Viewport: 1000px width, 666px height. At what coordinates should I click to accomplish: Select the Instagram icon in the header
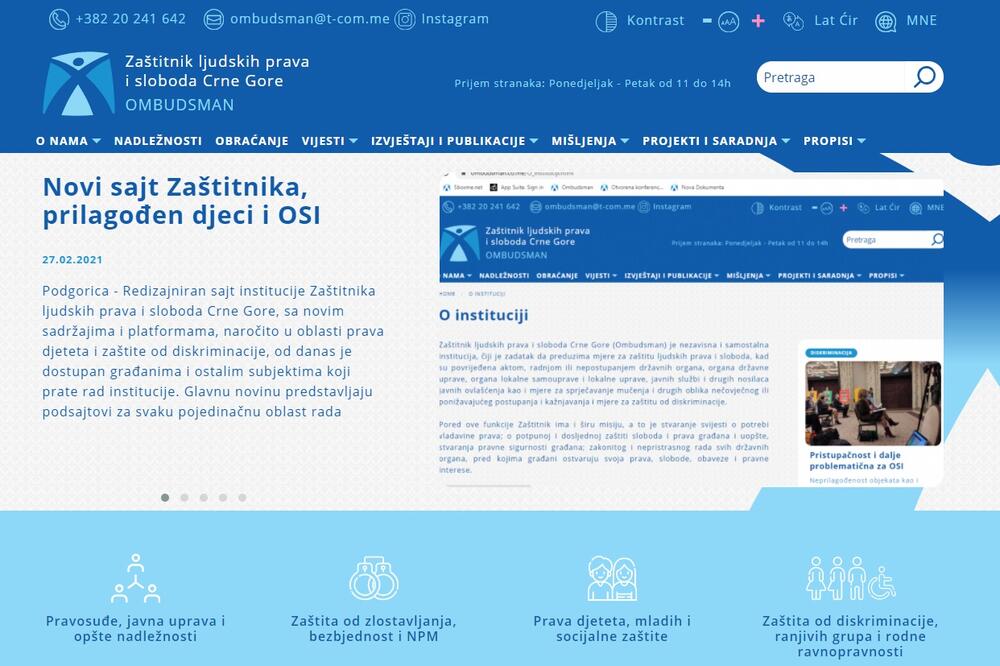click(404, 18)
